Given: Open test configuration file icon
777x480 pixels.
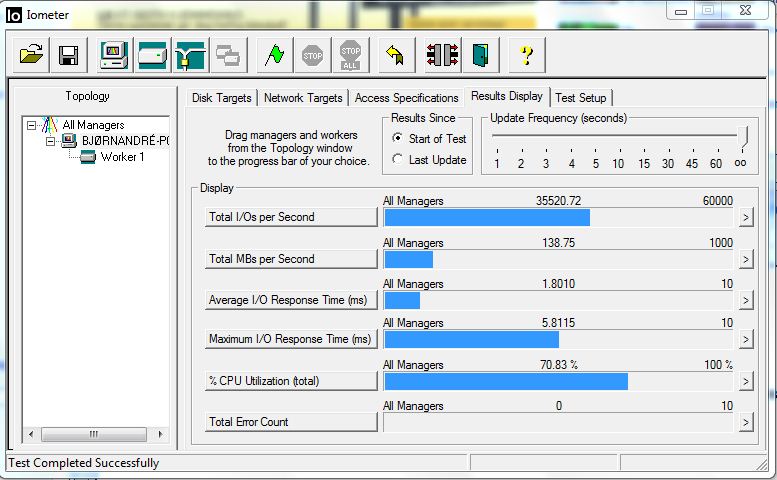Looking at the screenshot, I should [x=31, y=54].
